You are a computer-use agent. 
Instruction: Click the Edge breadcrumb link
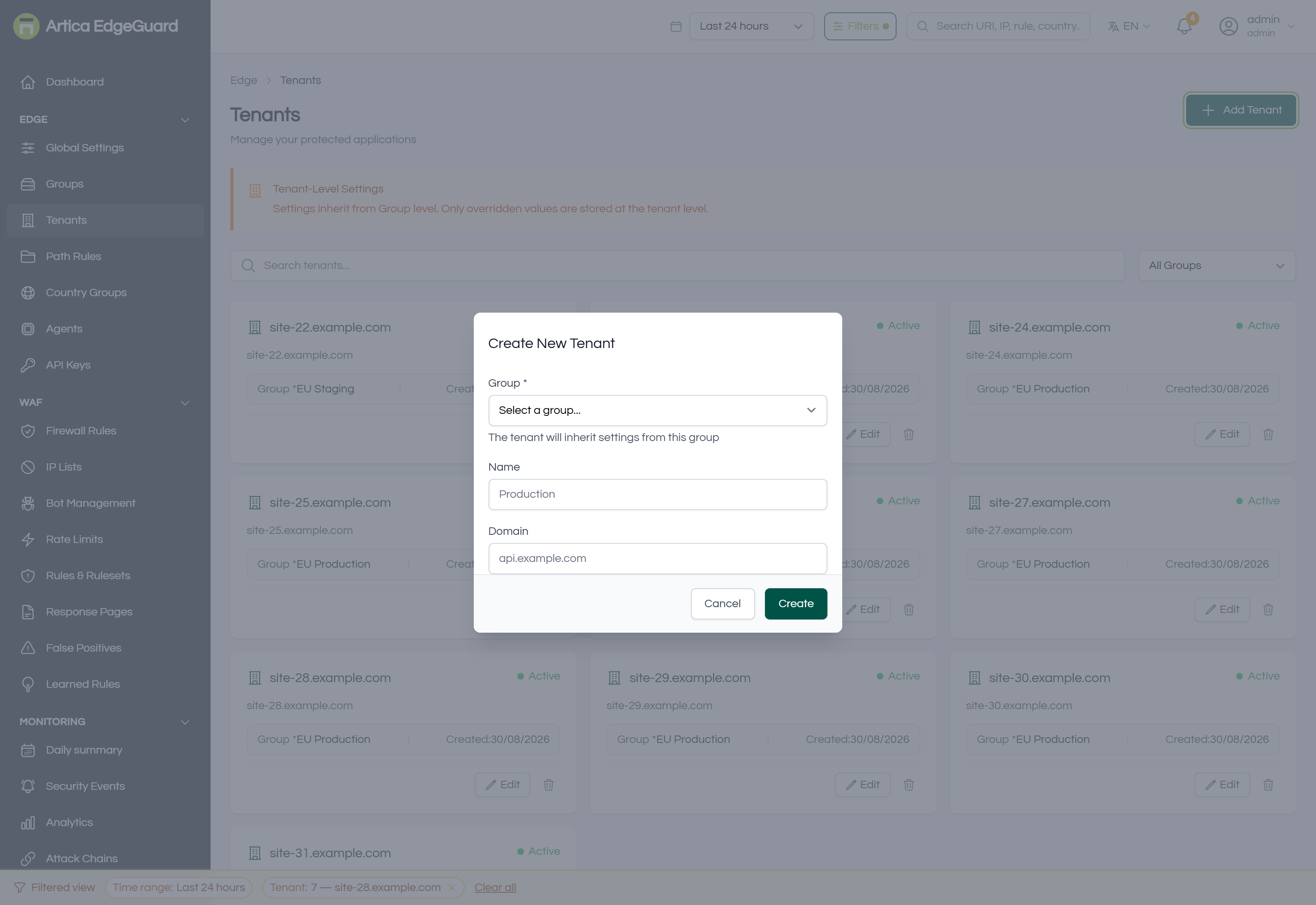click(243, 81)
